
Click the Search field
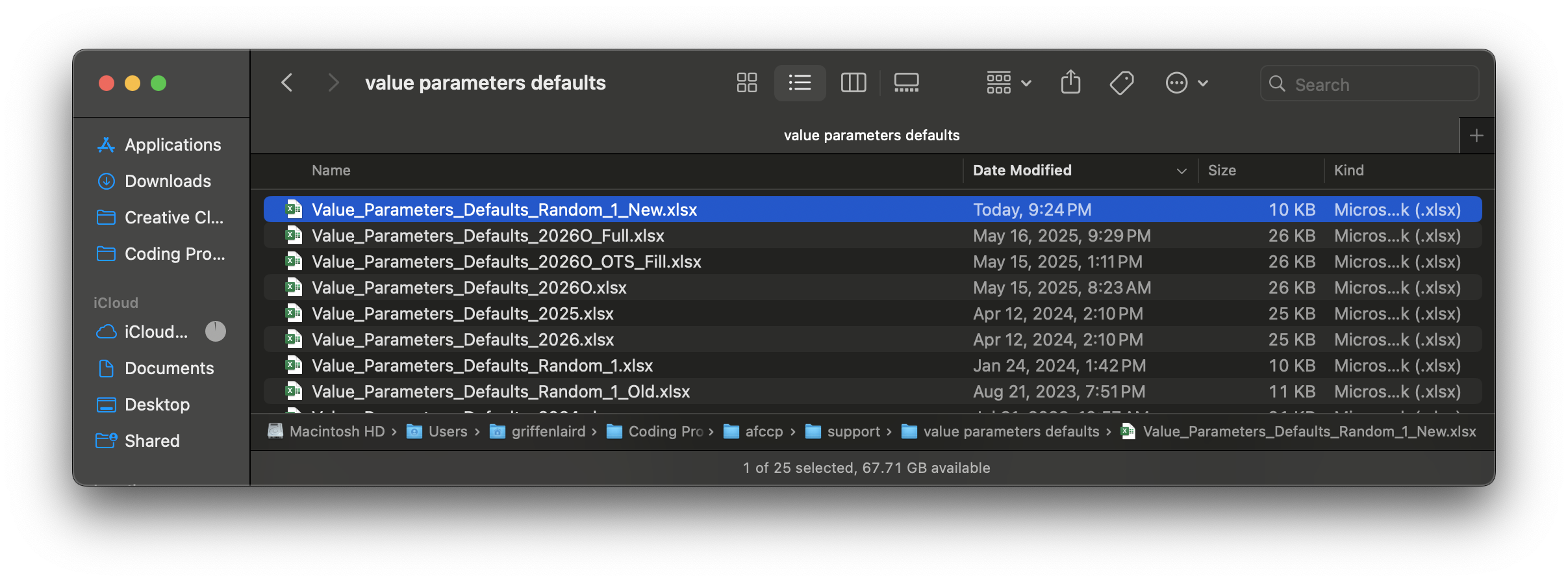[x=1369, y=84]
